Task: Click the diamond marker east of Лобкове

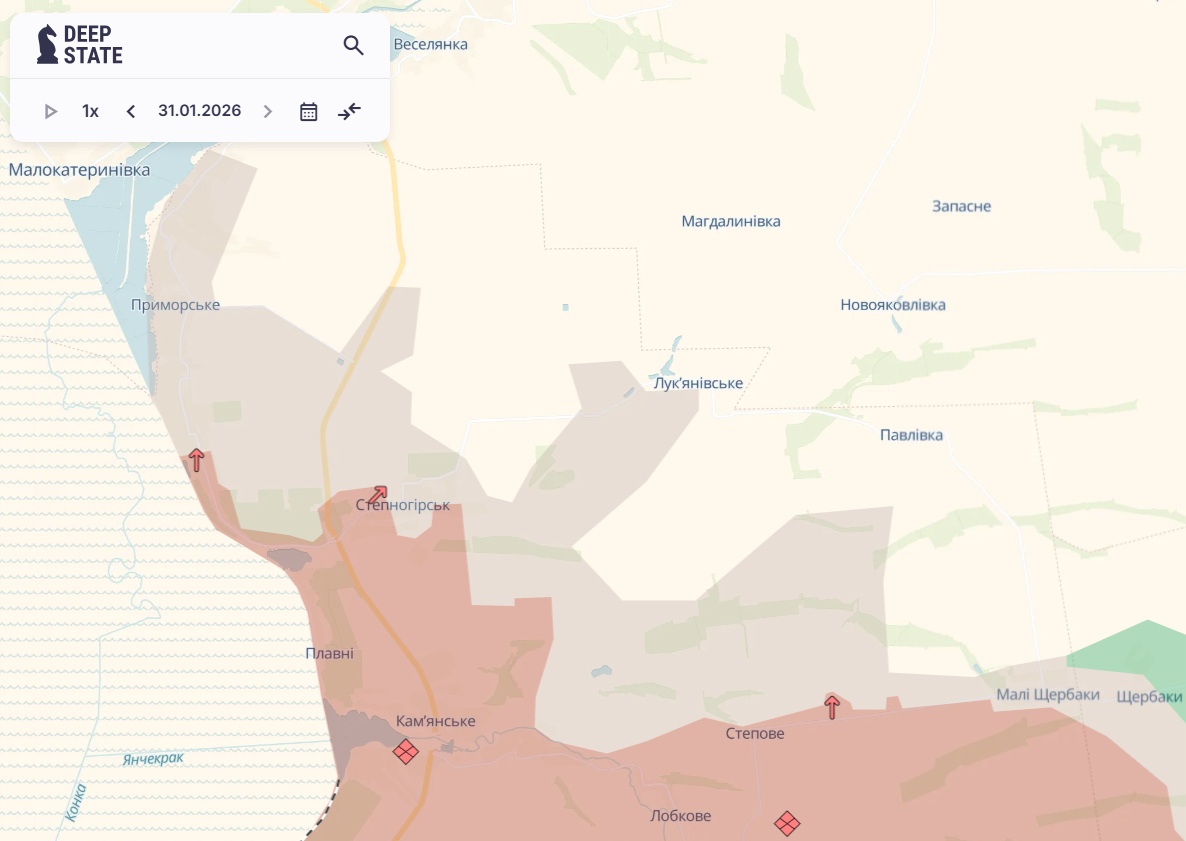Action: click(x=787, y=824)
